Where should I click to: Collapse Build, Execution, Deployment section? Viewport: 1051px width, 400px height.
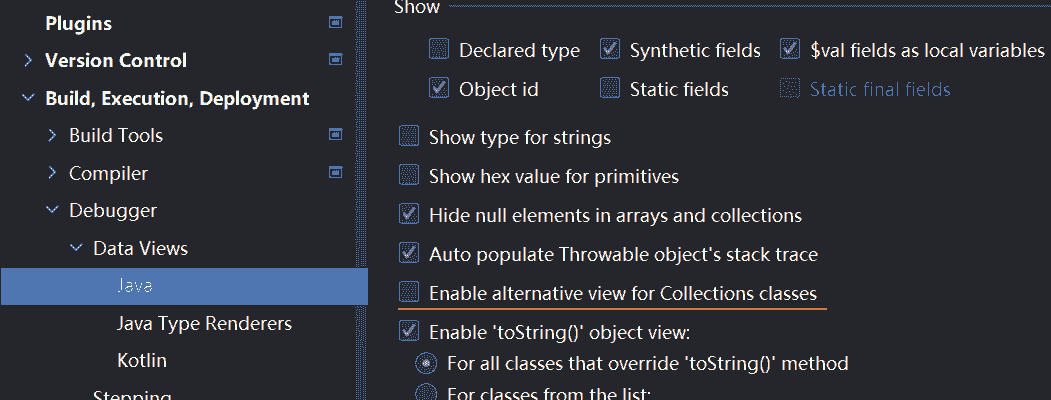(x=27, y=98)
